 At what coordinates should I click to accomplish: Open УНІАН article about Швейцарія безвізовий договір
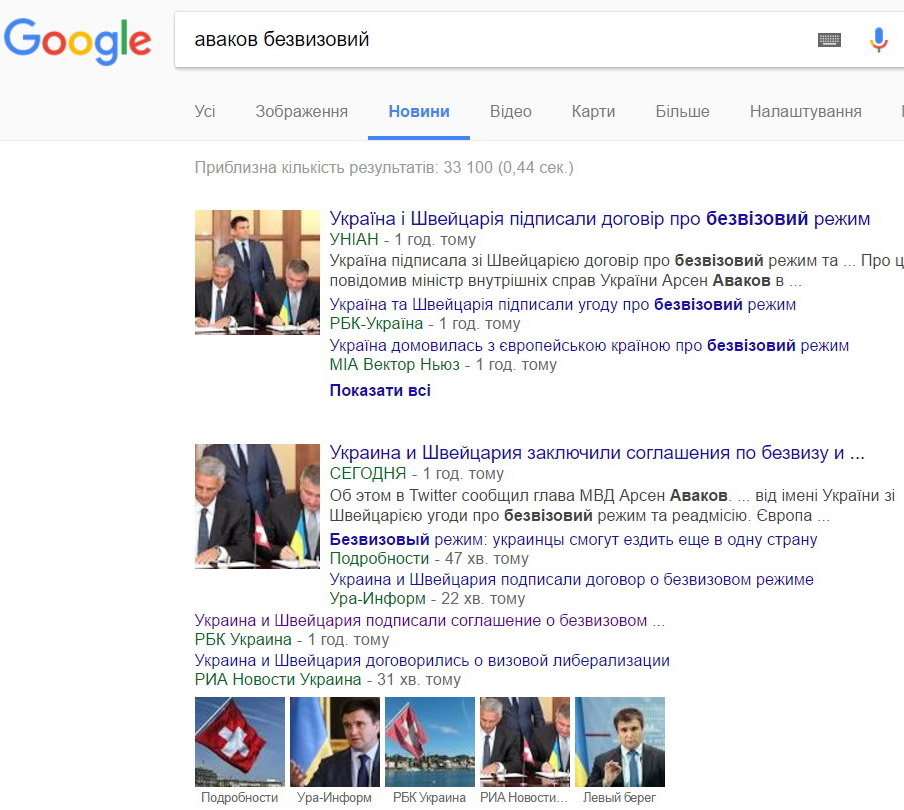600,218
